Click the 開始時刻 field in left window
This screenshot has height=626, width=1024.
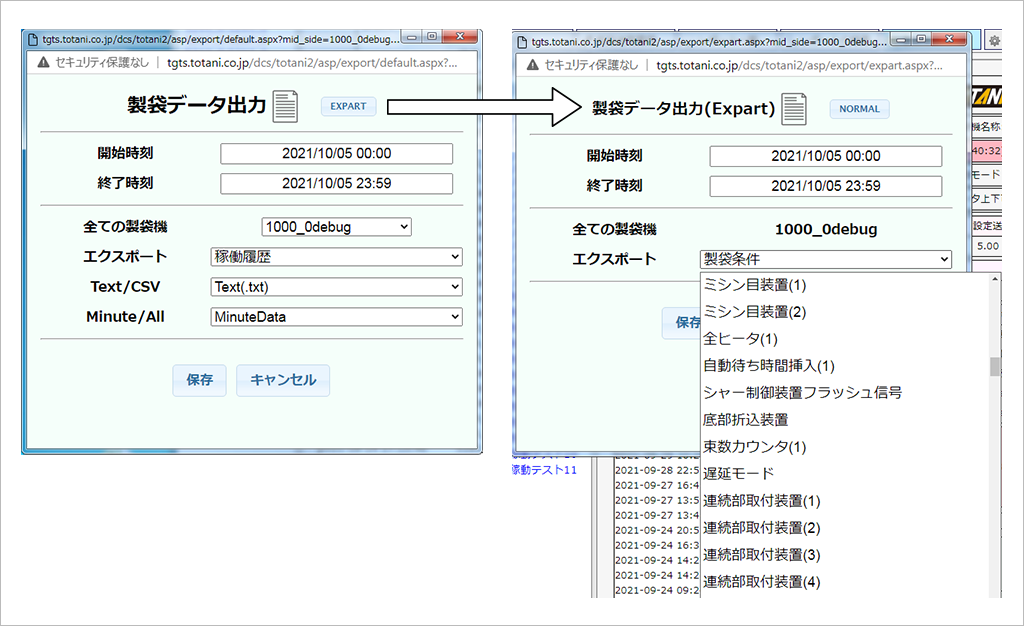pyautogui.click(x=336, y=154)
